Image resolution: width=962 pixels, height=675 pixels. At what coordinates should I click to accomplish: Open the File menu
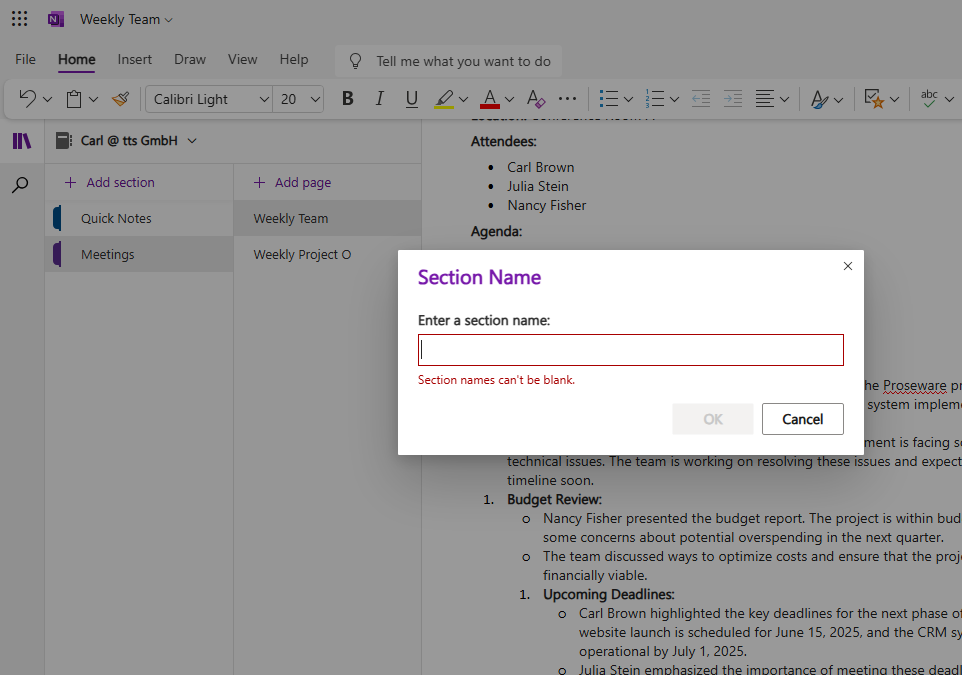[25, 60]
